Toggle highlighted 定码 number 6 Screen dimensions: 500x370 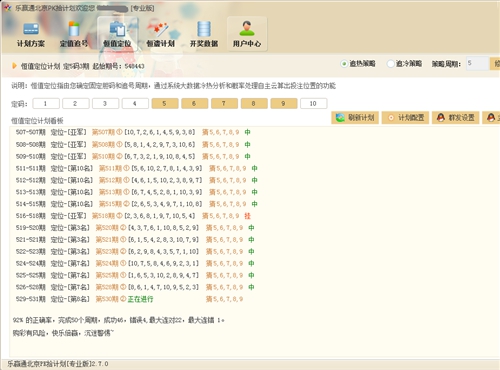[194, 103]
